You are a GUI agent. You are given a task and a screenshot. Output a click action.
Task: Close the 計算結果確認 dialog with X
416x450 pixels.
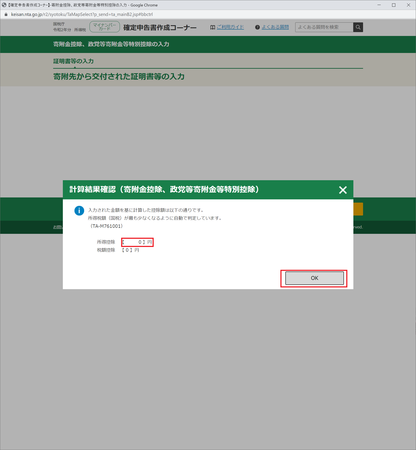(x=343, y=190)
